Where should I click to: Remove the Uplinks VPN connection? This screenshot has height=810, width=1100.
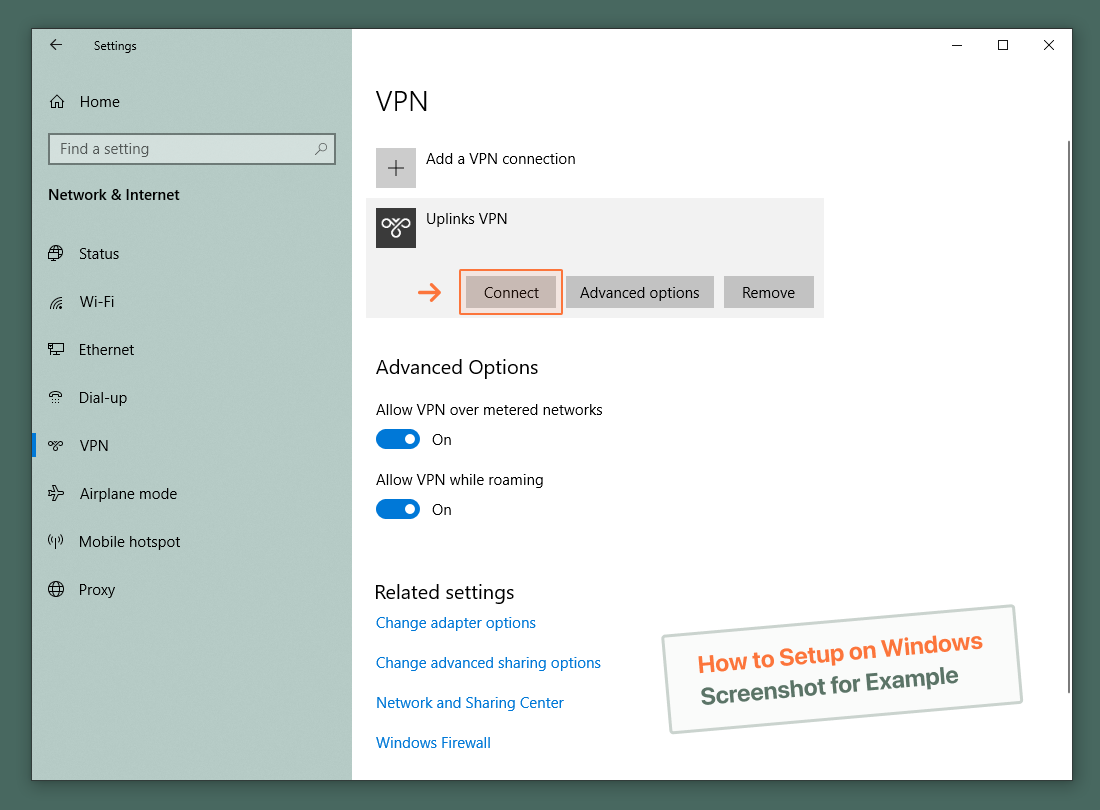pos(768,292)
